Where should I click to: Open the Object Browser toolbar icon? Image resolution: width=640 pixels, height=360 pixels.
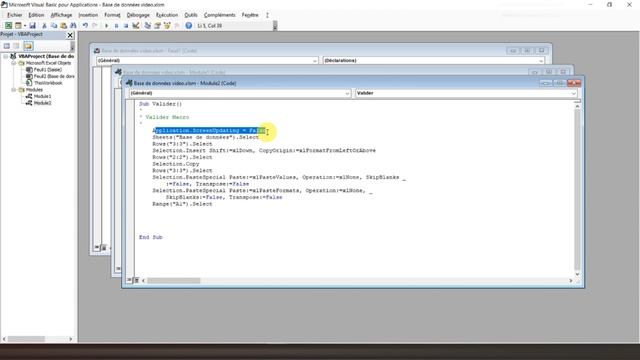(x=167, y=25)
